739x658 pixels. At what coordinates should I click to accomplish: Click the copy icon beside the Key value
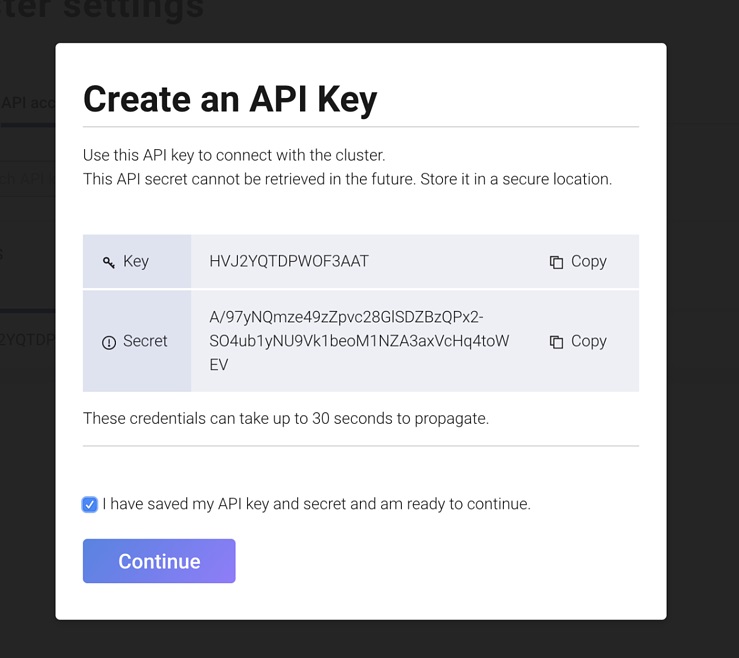(556, 262)
